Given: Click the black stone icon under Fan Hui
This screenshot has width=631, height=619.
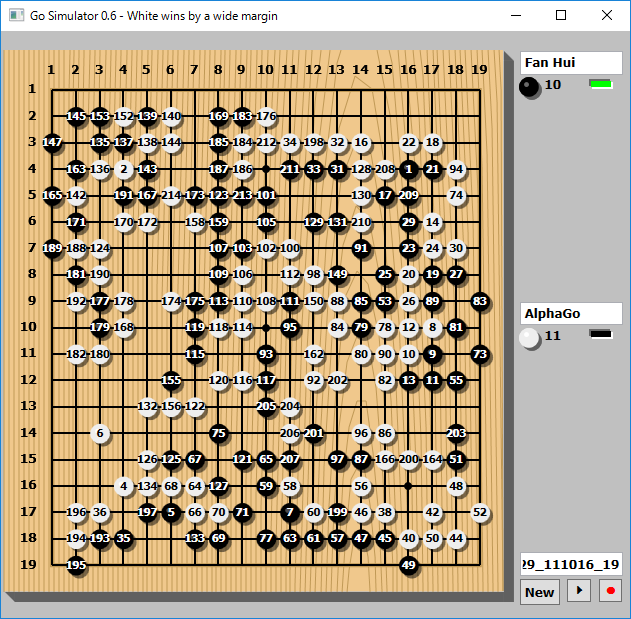Looking at the screenshot, I should [529, 87].
